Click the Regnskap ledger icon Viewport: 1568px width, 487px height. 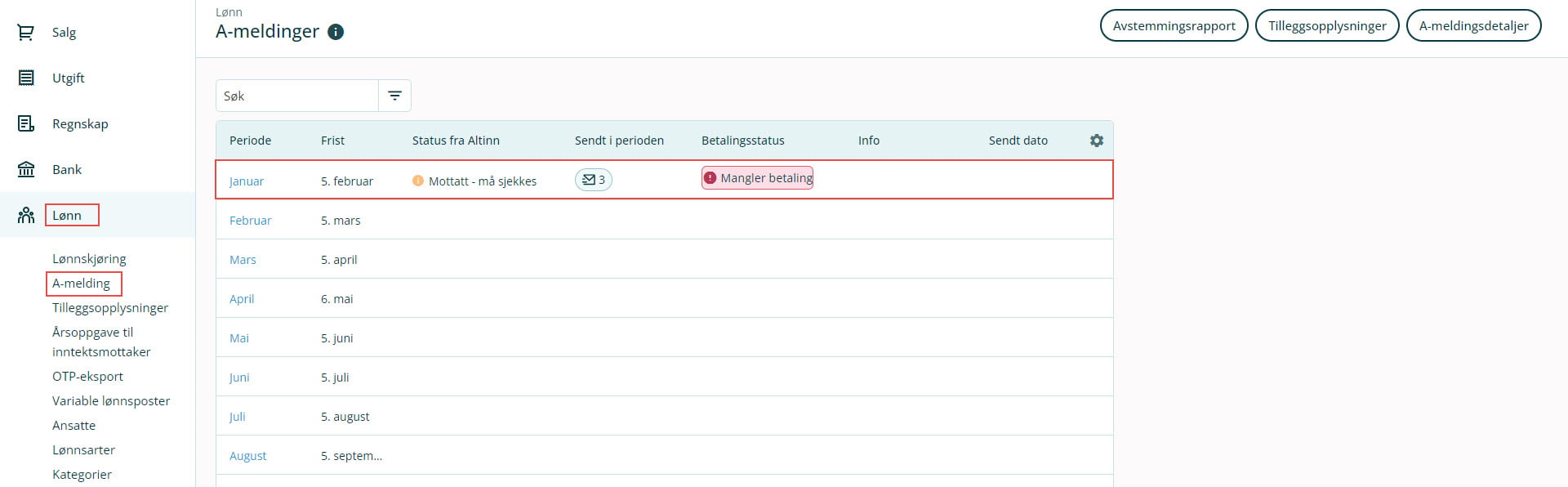click(x=26, y=124)
